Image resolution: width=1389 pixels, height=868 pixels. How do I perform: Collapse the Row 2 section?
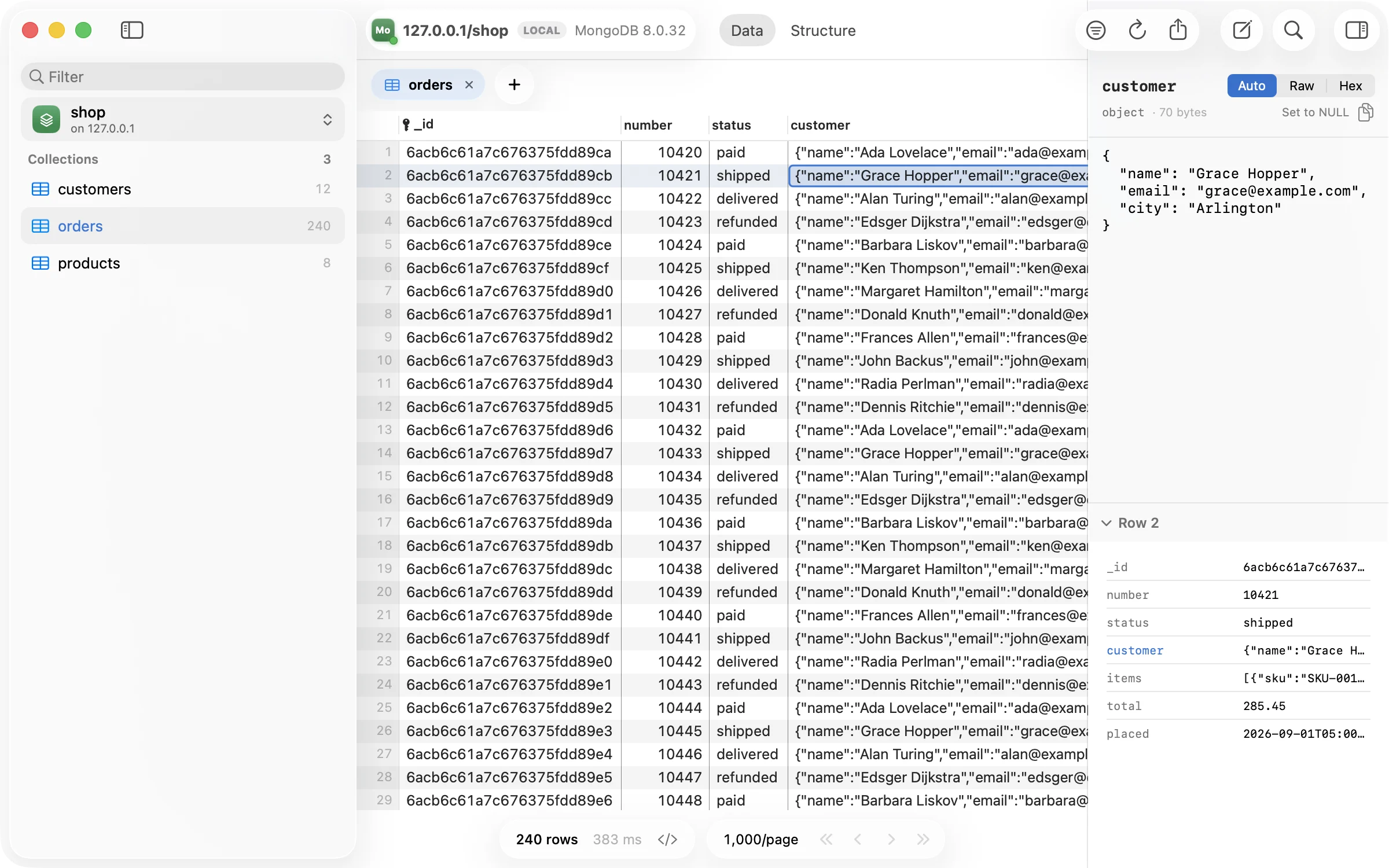click(x=1106, y=523)
